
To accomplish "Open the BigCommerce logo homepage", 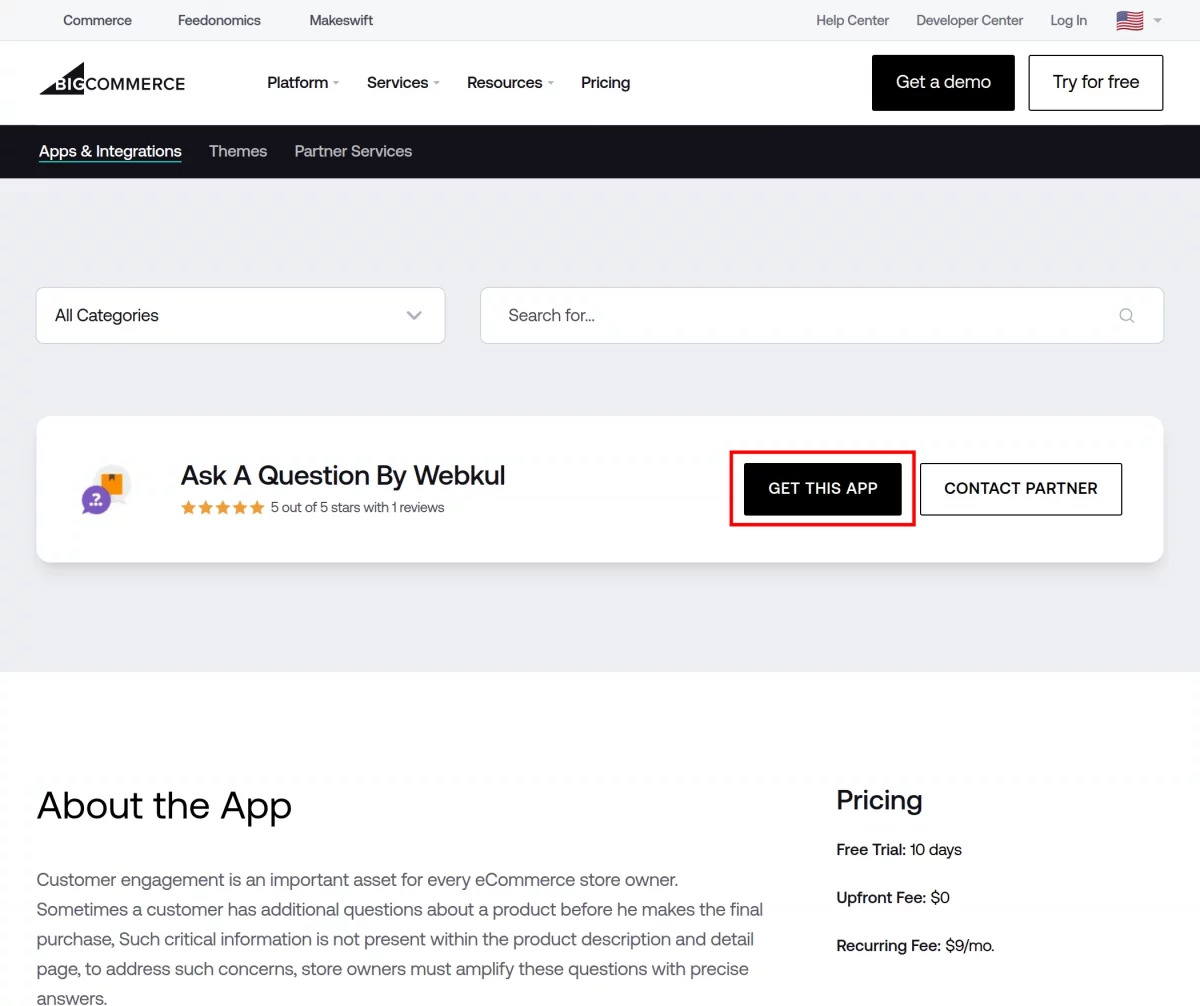I will tap(112, 79).
